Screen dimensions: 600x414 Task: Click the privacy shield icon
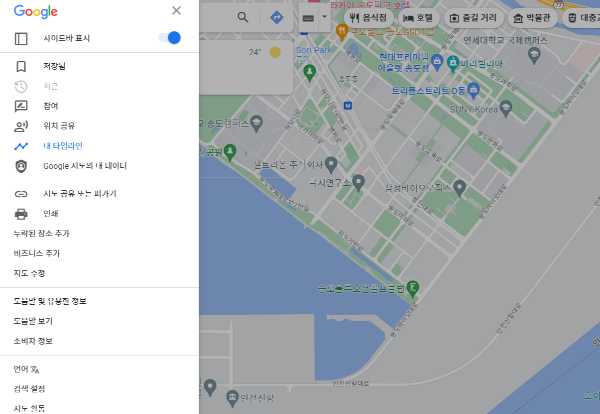click(x=21, y=166)
